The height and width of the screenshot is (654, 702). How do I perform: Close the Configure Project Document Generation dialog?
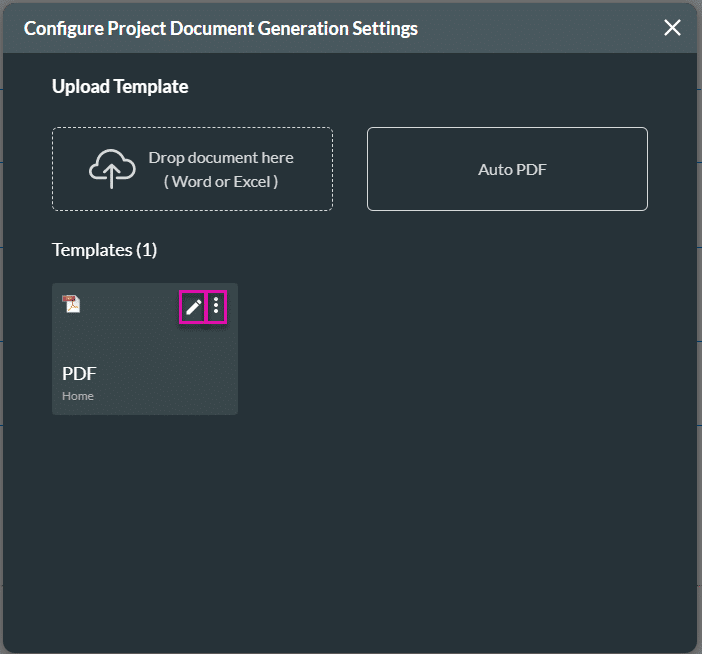672,28
